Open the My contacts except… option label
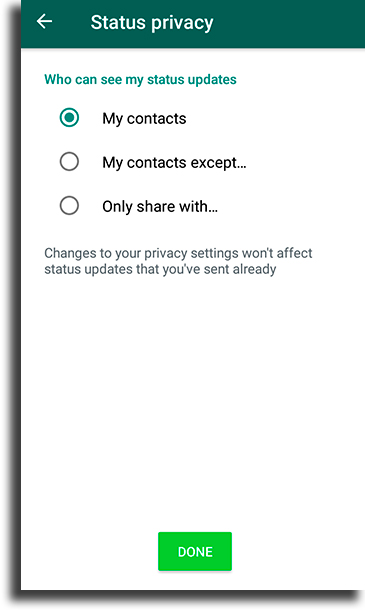The height and width of the screenshot is (610, 365). click(x=174, y=163)
